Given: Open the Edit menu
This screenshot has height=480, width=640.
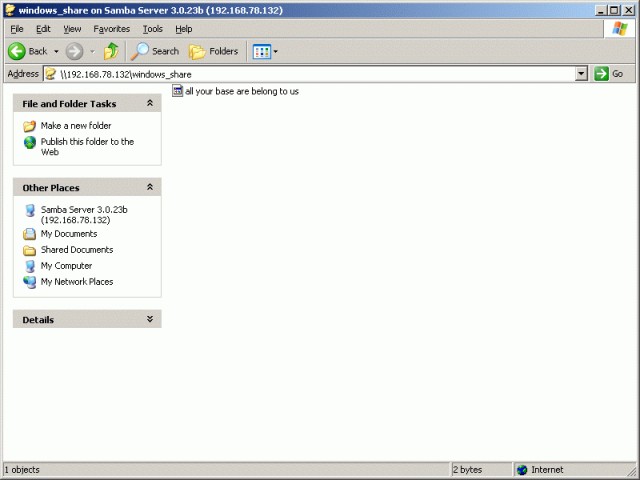Looking at the screenshot, I should 43,29.
